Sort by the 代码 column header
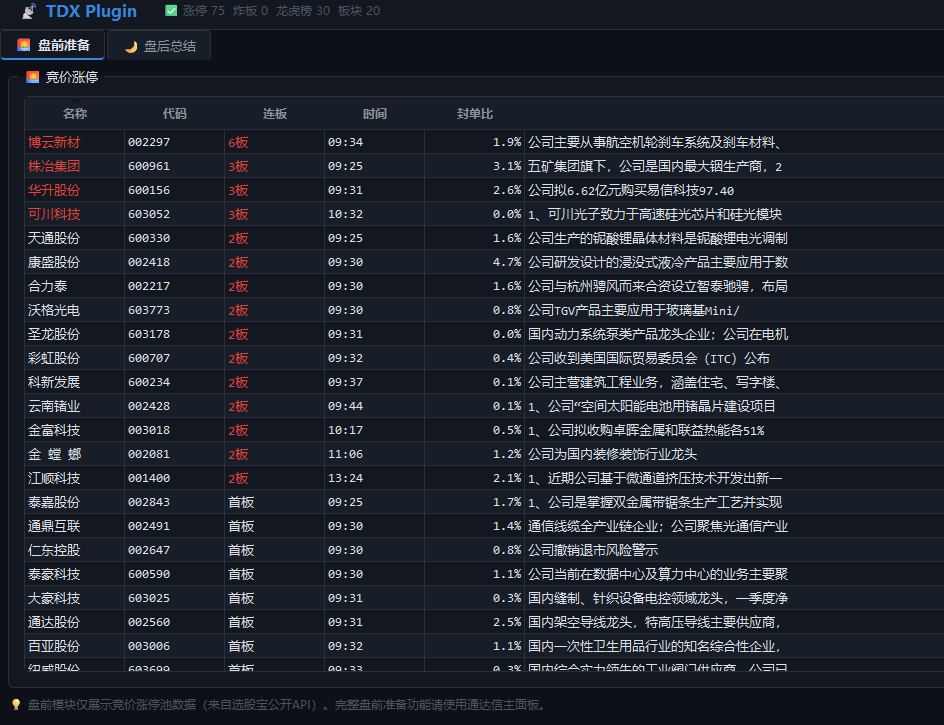This screenshot has width=944, height=725. 175,114
